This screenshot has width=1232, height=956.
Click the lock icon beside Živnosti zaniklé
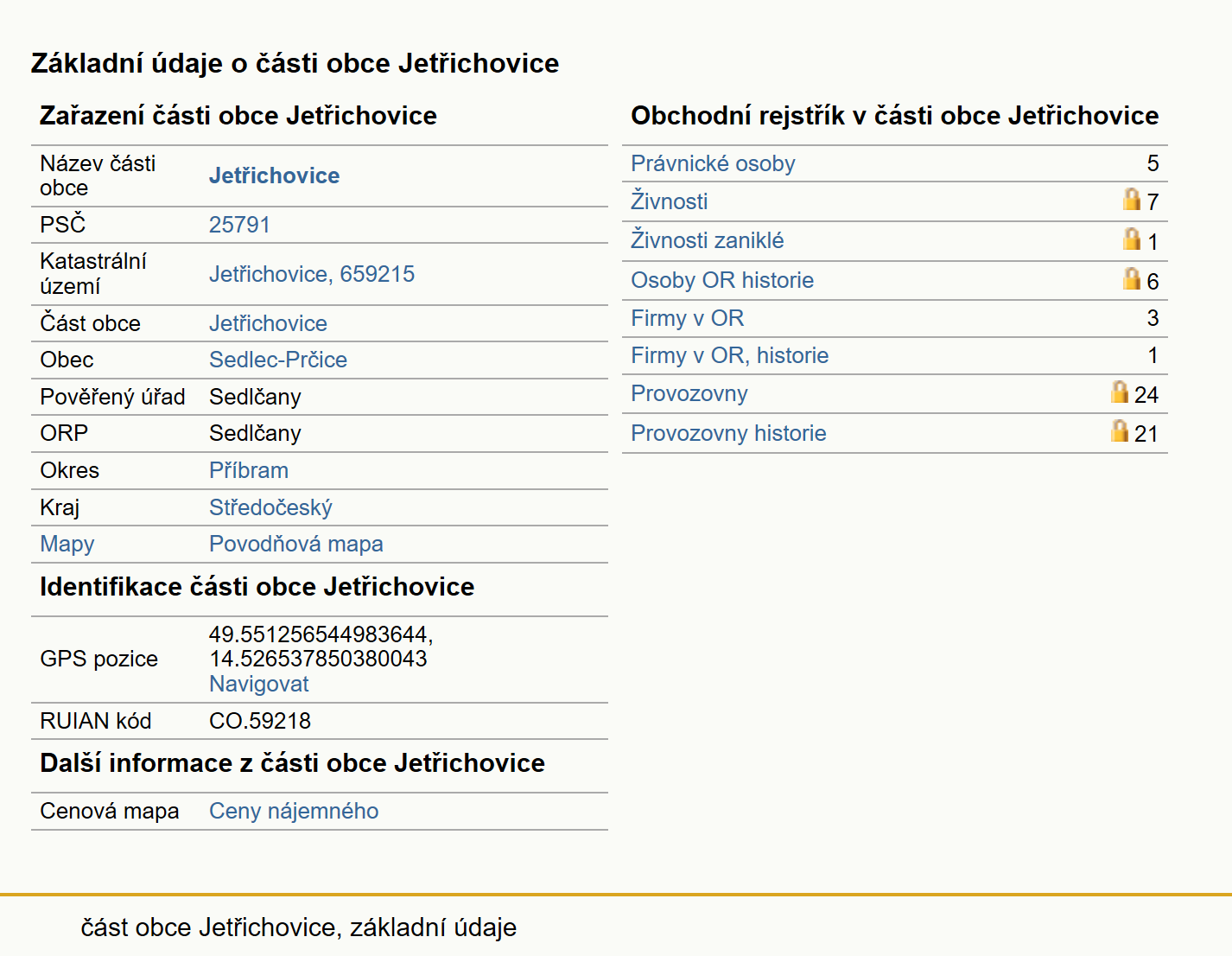click(1131, 239)
